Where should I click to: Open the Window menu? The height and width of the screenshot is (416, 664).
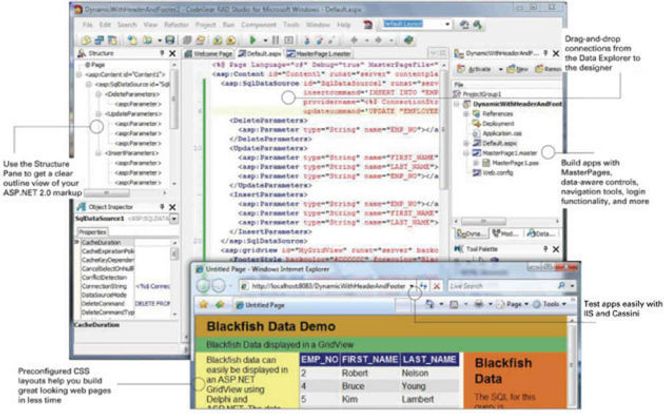[x=318, y=25]
